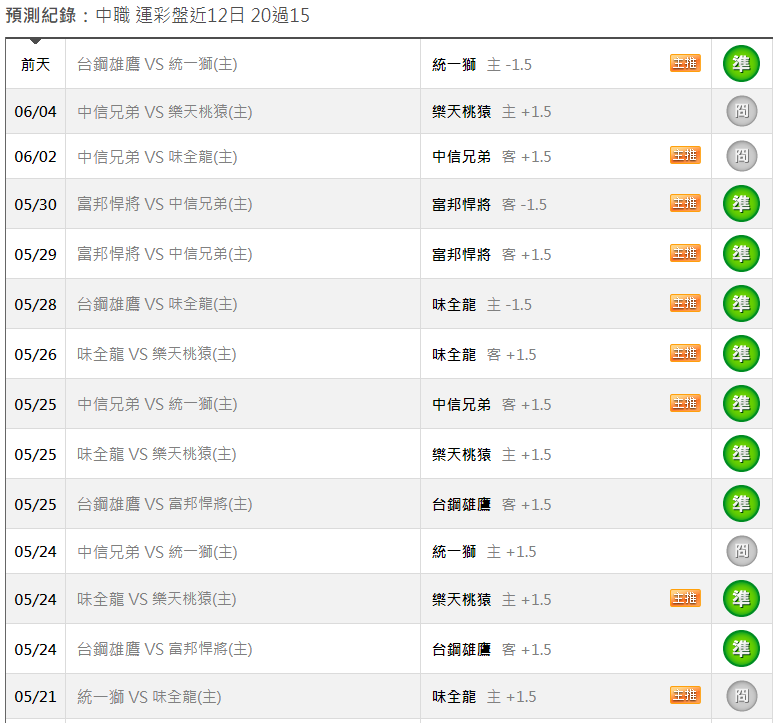This screenshot has height=723, width=778.
Task: Click the 主推 badge in the 05/21 row
Action: click(685, 695)
